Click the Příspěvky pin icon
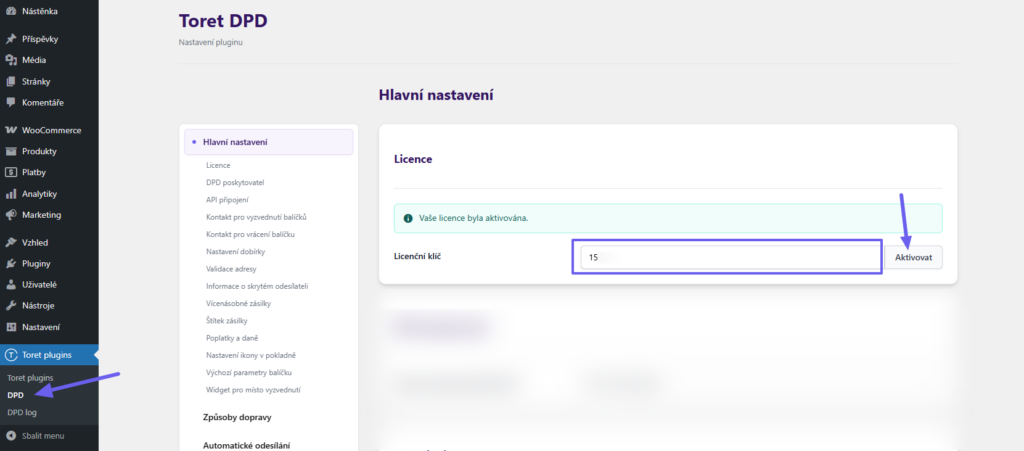 point(10,39)
